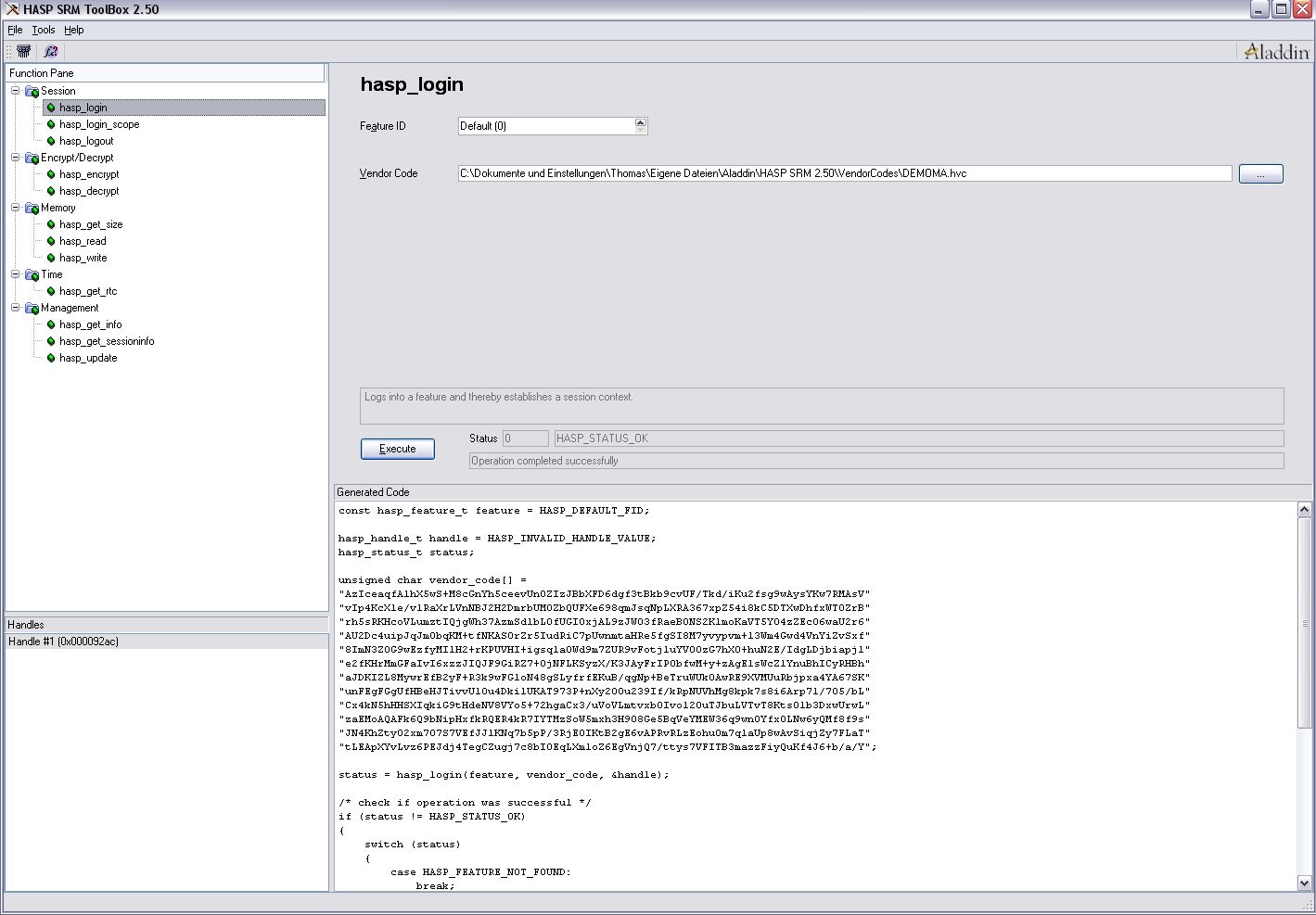Increase Feature ID with the up arrow
The height and width of the screenshot is (915, 1316).
pos(640,121)
